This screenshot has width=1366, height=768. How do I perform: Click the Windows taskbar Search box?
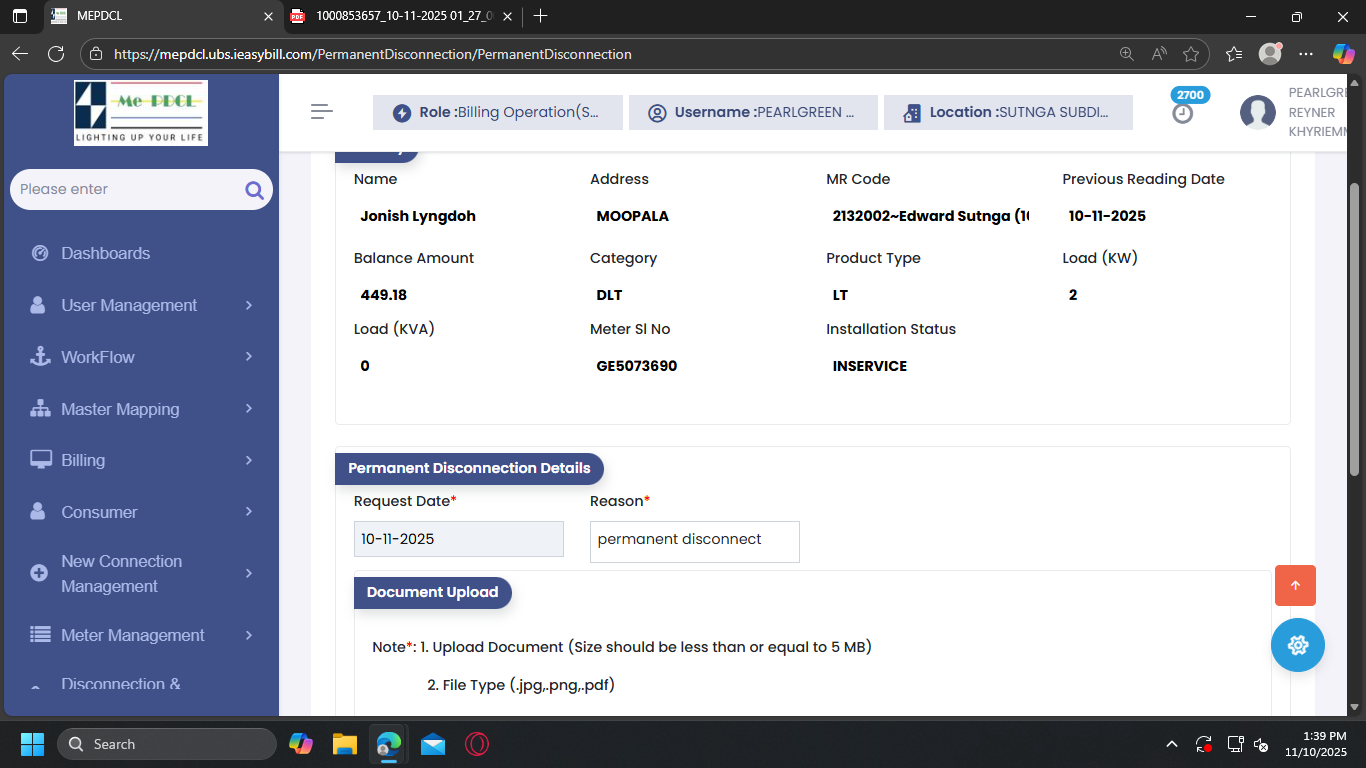167,744
